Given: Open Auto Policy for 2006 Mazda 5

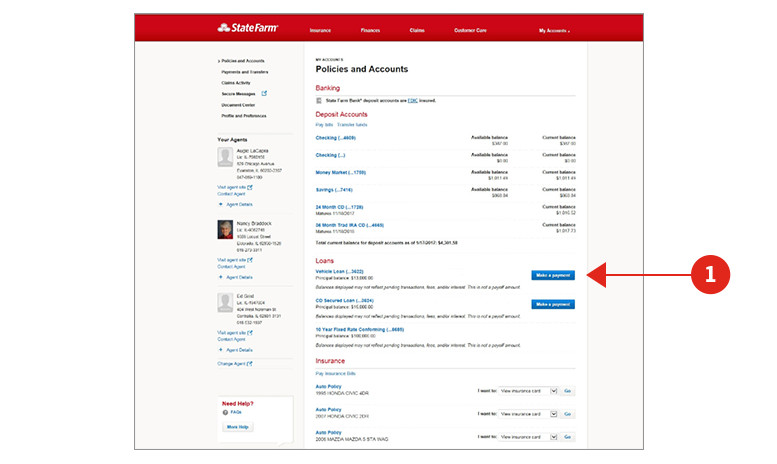Looking at the screenshot, I should coord(329,433).
